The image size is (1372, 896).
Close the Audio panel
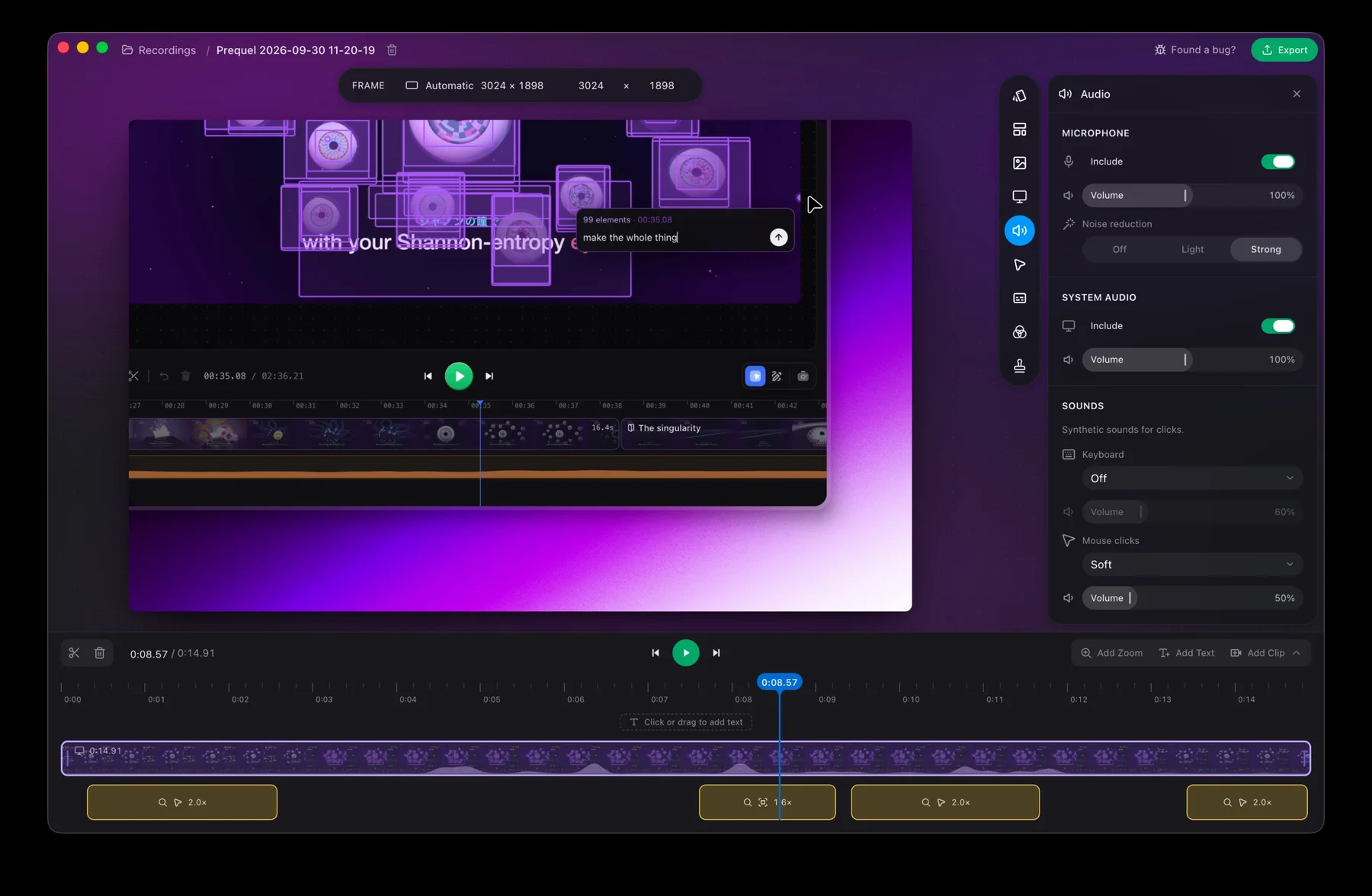tap(1297, 94)
